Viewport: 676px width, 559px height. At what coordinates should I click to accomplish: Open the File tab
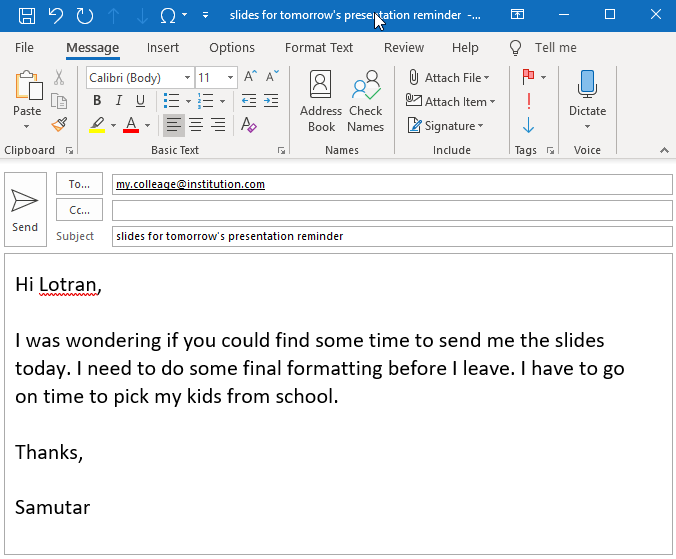tap(24, 47)
